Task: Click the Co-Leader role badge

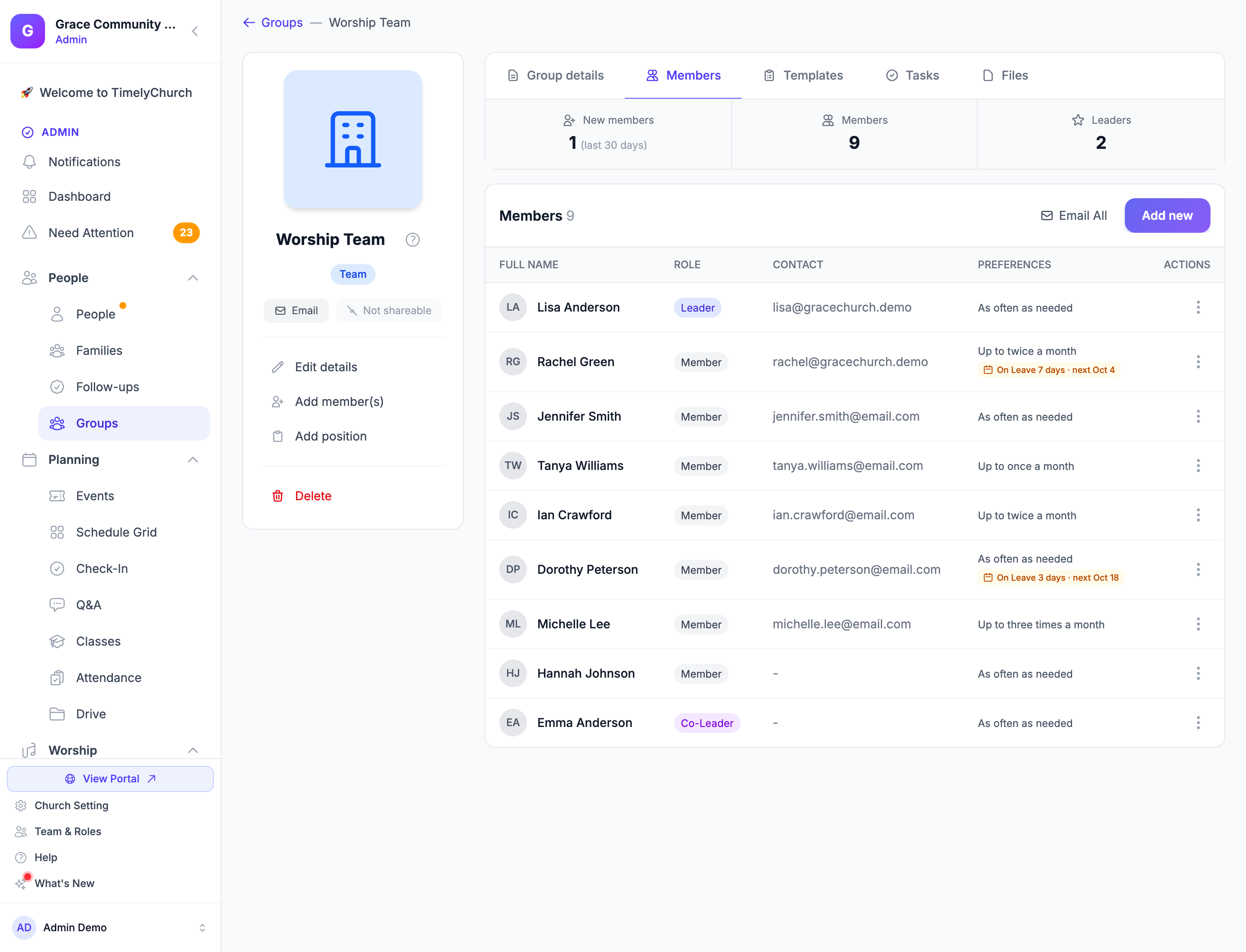Action: pyautogui.click(x=706, y=723)
